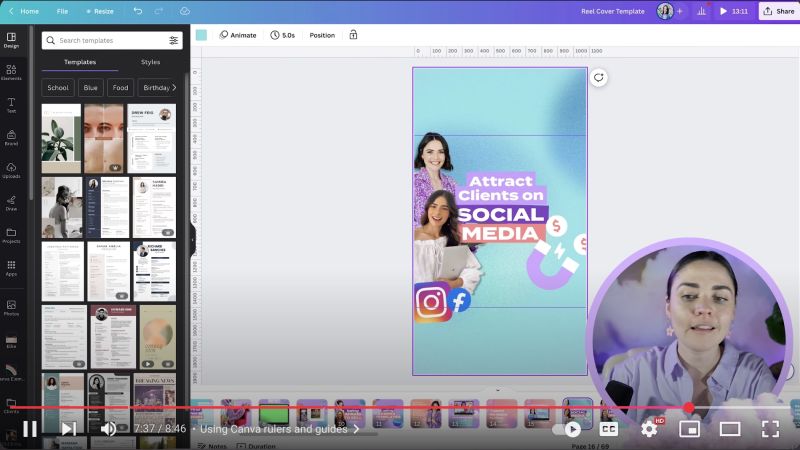Toggle the autoplay switch

(x=568, y=430)
